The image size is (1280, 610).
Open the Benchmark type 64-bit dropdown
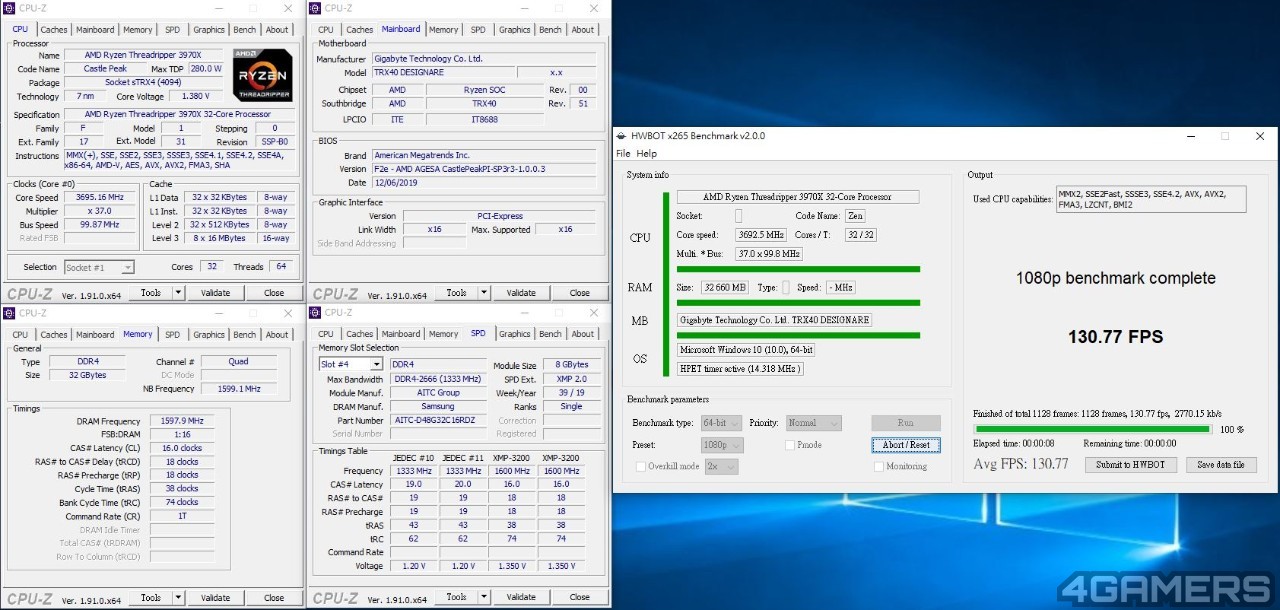click(721, 423)
